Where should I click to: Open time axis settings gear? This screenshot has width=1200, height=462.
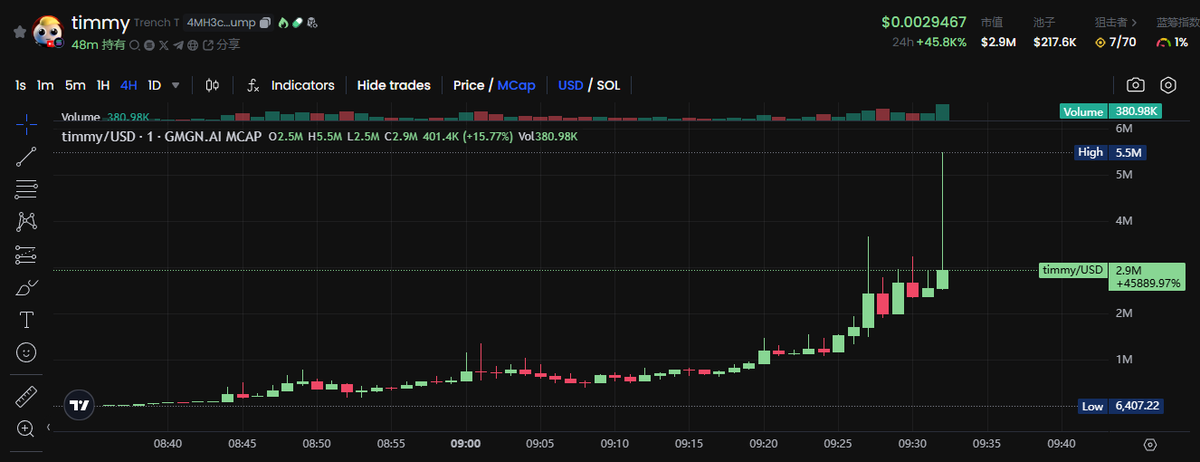1150,444
